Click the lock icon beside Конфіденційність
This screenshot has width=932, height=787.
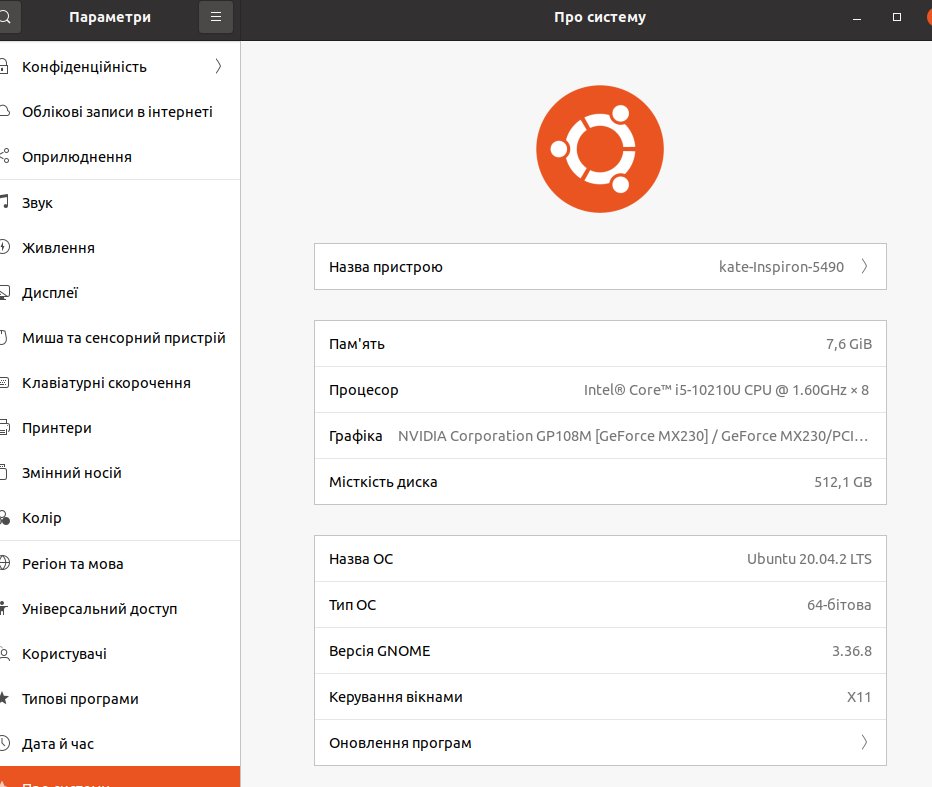[4, 66]
